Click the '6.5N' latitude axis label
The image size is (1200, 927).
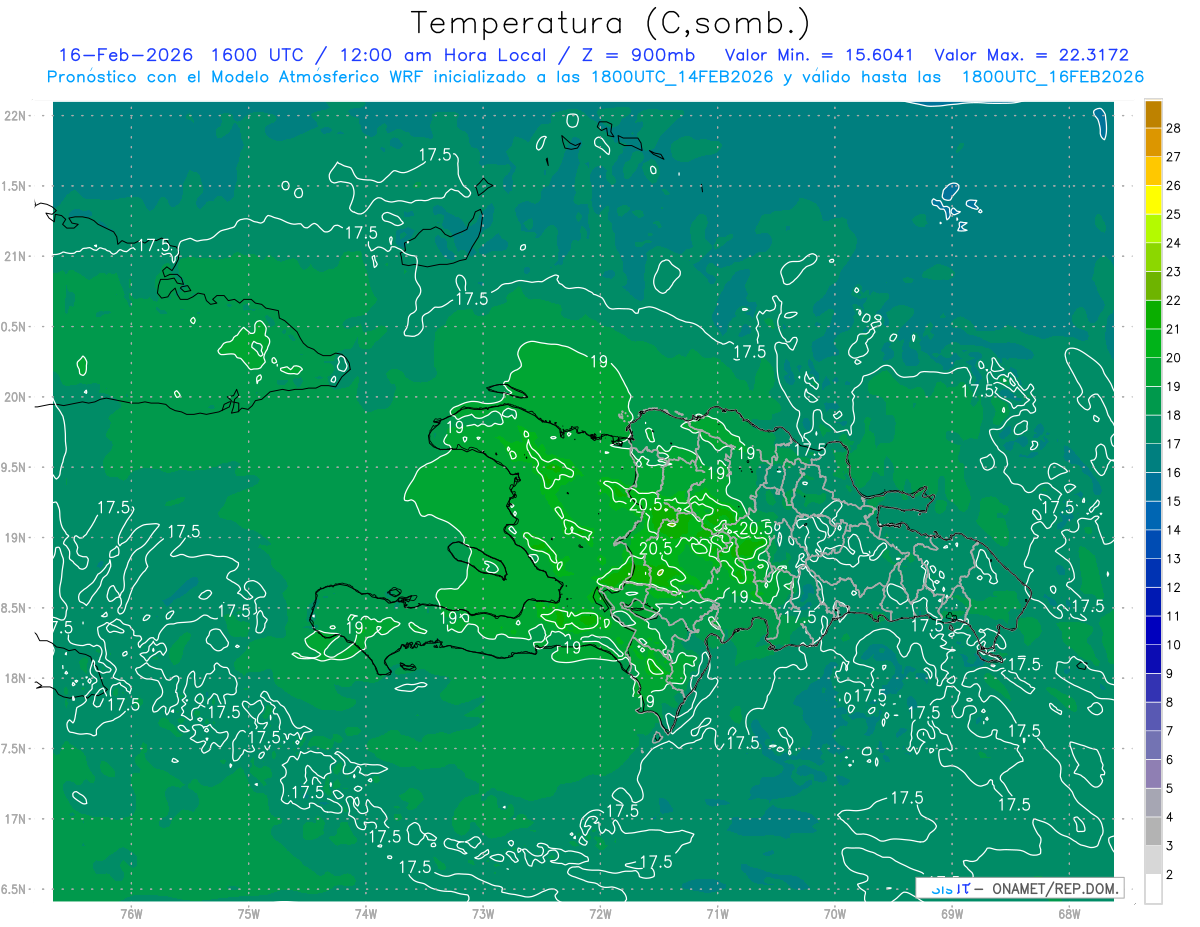point(15,890)
